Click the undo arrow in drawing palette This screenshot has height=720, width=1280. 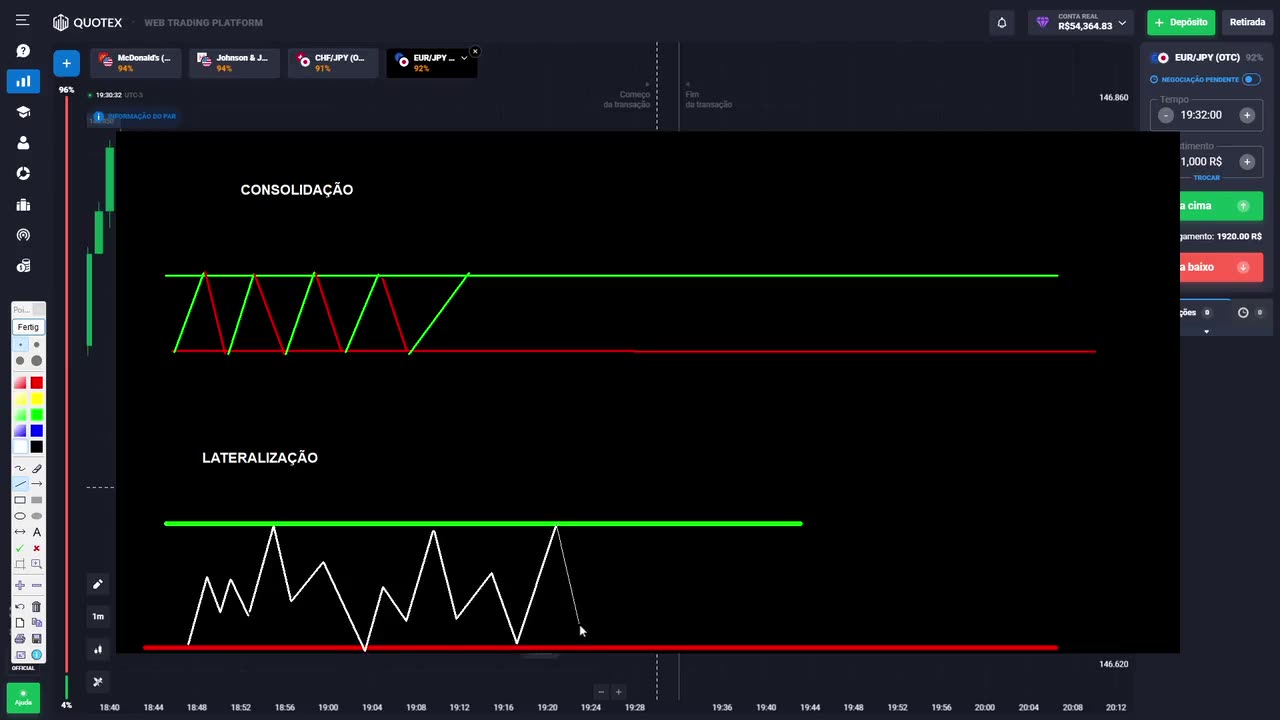(x=20, y=606)
